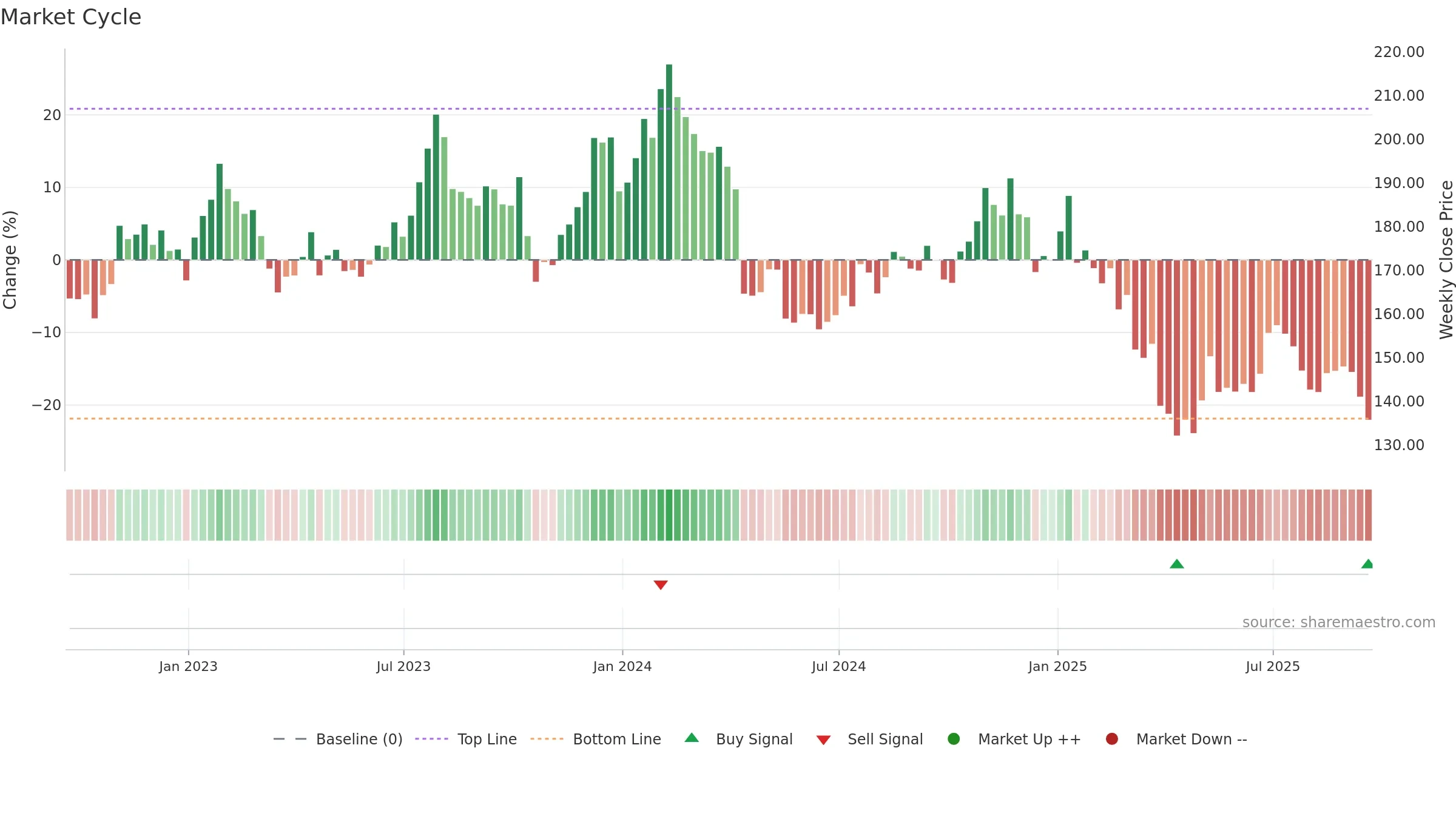
Task: Click the 200.00 price axis label
Action: pos(1399,140)
